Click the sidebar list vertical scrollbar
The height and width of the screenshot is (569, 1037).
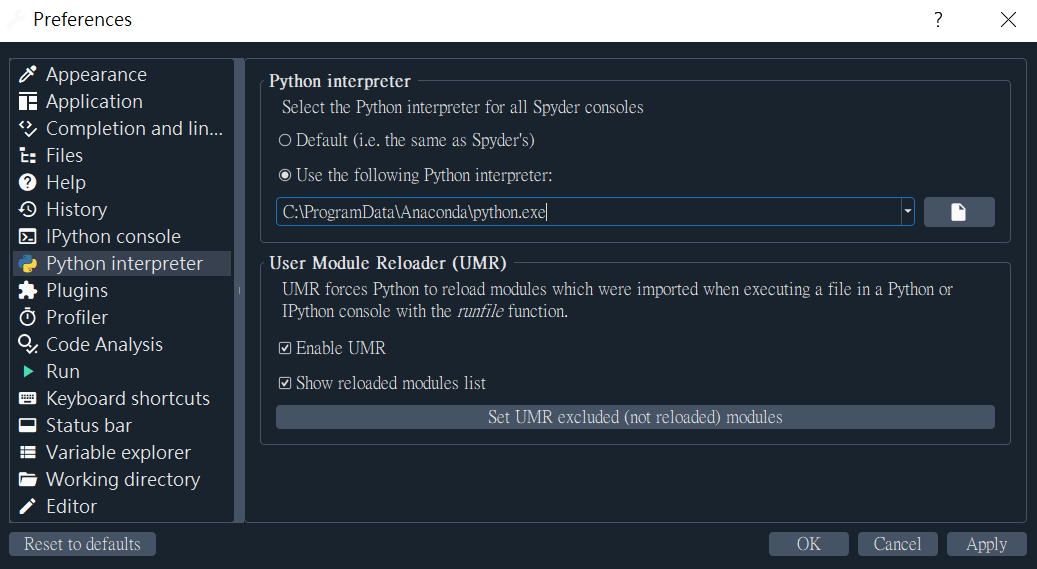point(239,290)
